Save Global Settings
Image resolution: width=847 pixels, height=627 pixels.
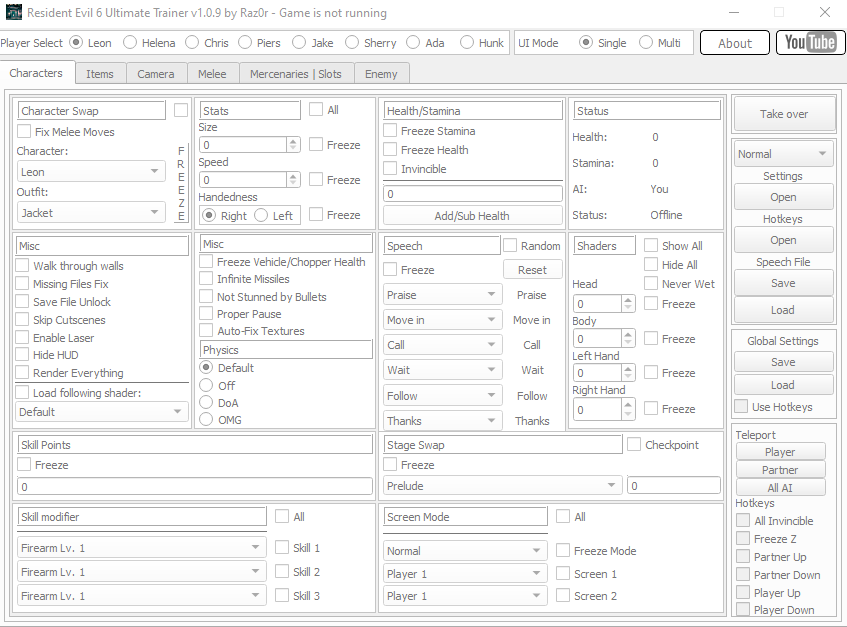(x=783, y=362)
